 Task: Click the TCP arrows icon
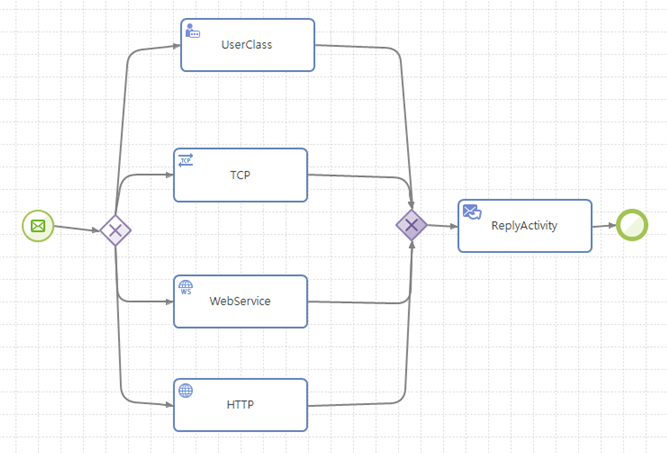pos(185,160)
